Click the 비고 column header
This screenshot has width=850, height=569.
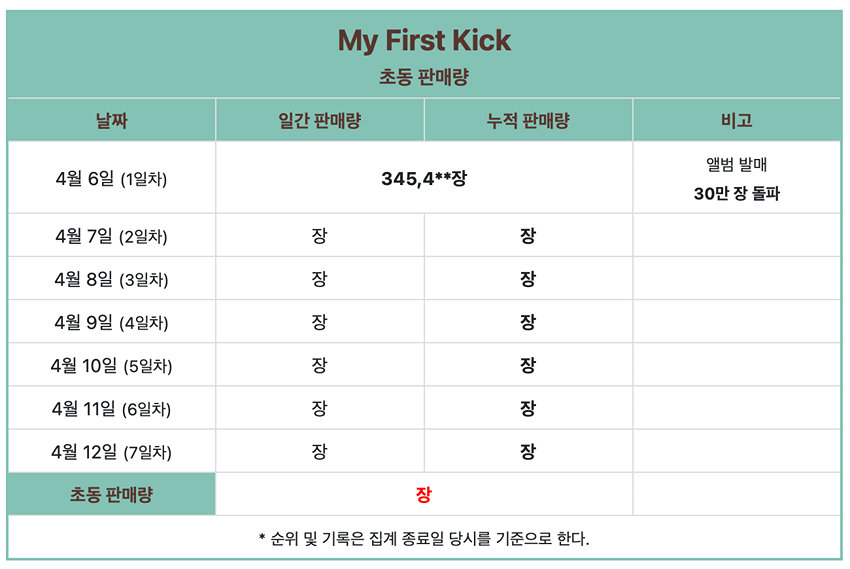736,121
